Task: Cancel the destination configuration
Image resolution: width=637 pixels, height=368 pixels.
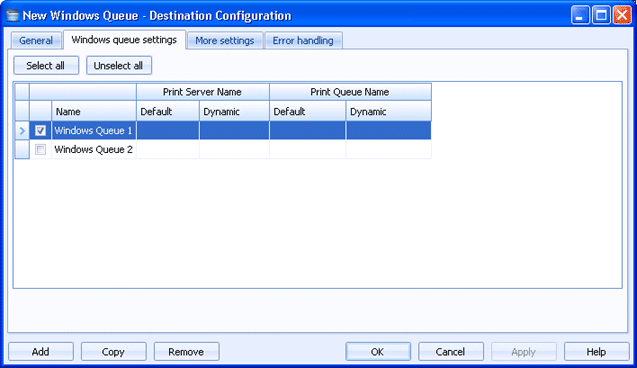Action: 451,351
